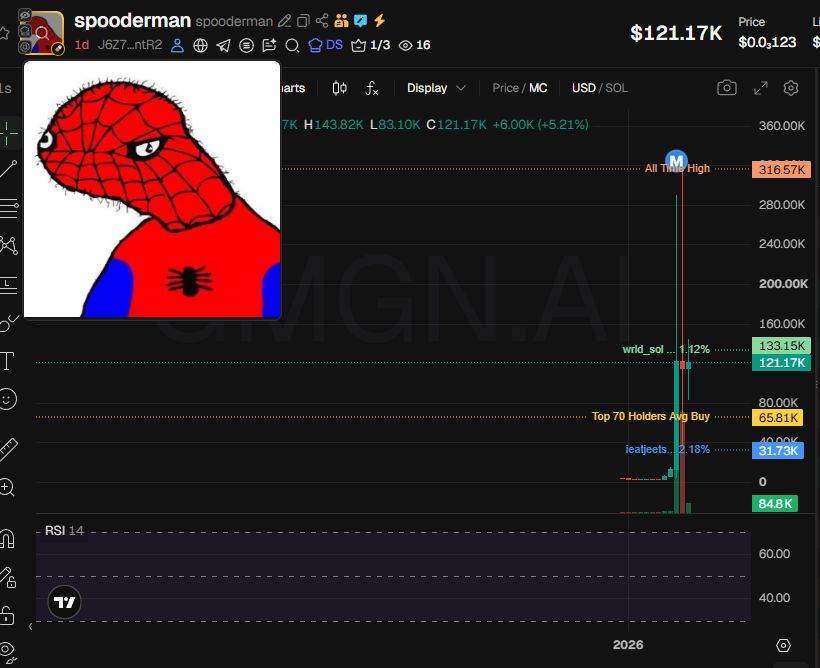
Task: Click the Top 70 Holders Avg Buy label
Action: coord(651,416)
